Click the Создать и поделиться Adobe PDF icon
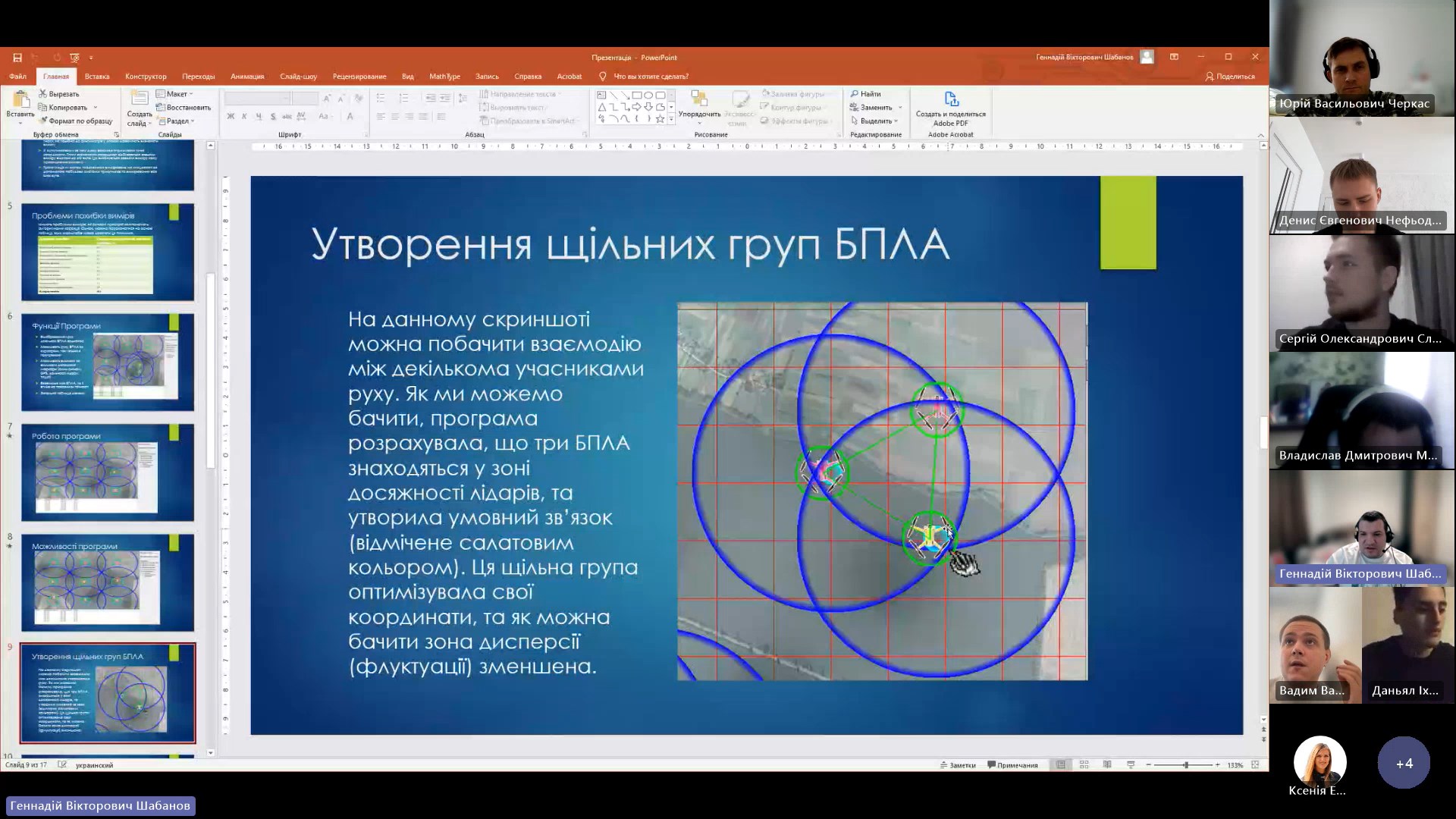 point(951,99)
